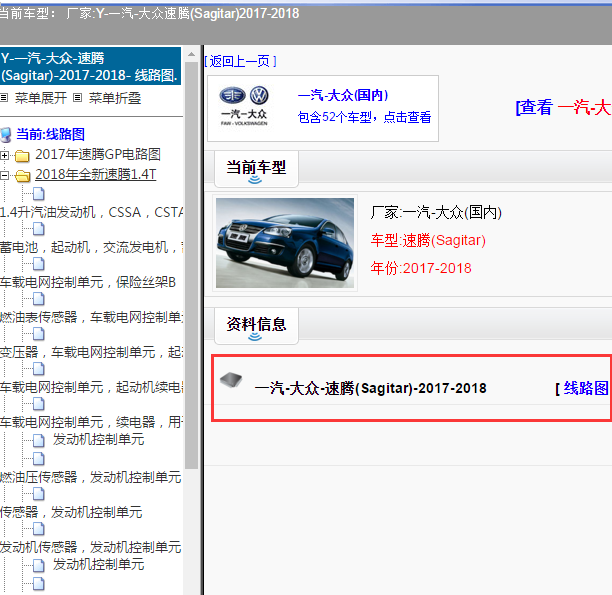Screen dimensions: 612x595
Task: Click the 2017年速腾GP电路图 folder icon
Action: (x=22, y=156)
